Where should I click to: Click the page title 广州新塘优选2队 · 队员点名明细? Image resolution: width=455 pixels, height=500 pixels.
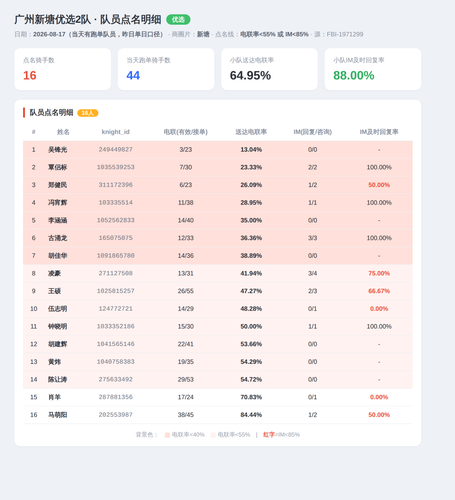tap(88, 19)
